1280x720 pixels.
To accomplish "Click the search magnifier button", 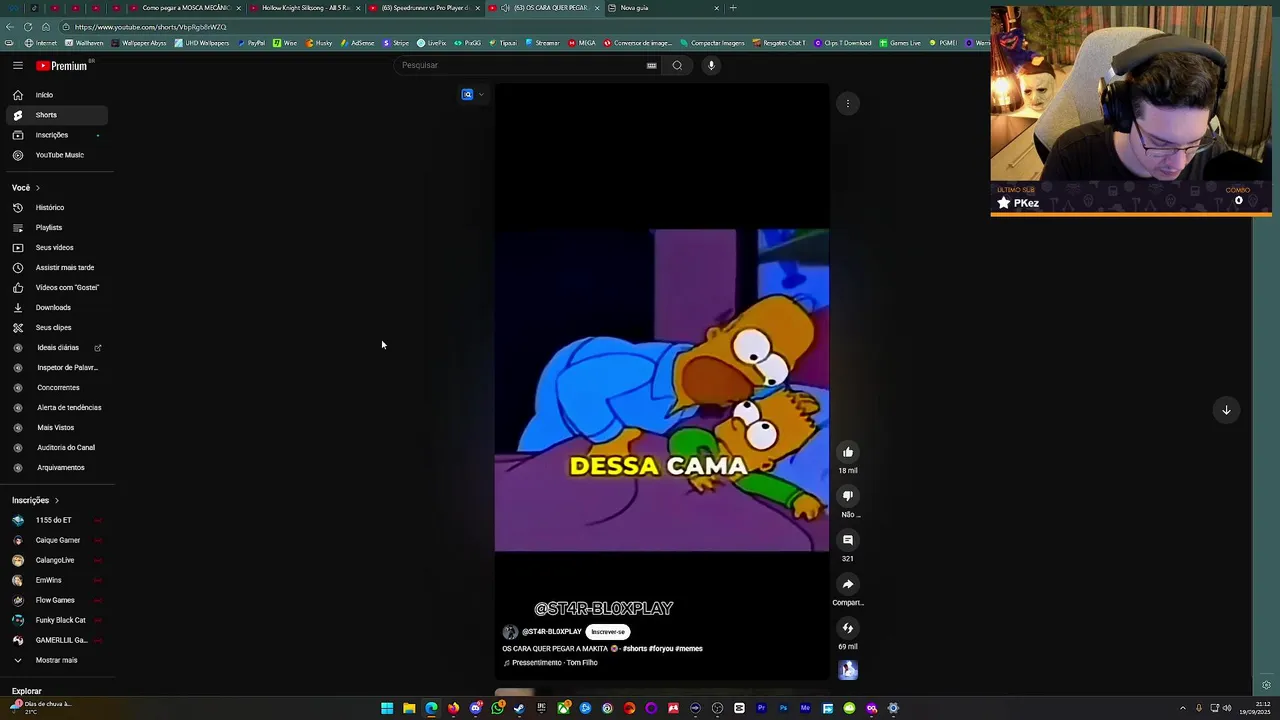I will pyautogui.click(x=677, y=65).
